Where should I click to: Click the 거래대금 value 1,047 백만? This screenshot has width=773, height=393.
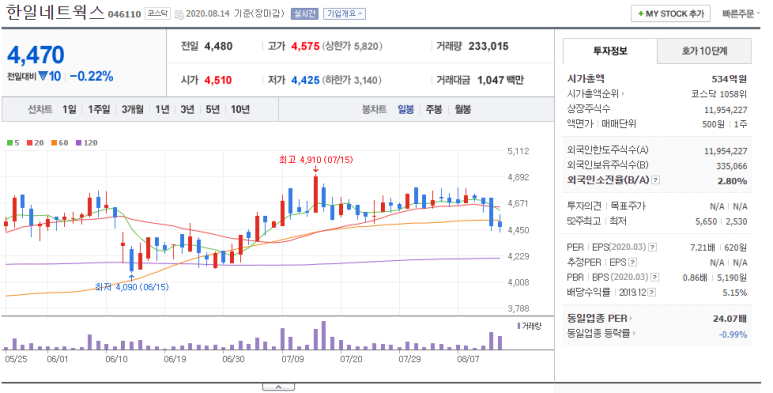(x=501, y=80)
